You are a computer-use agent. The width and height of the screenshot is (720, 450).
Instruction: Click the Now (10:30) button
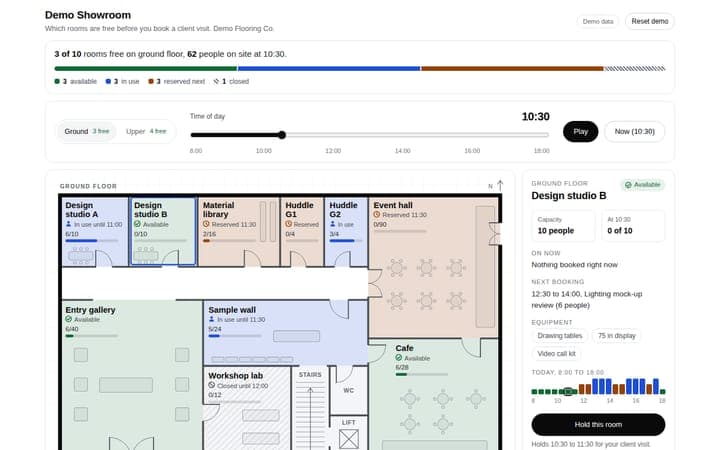(x=635, y=131)
